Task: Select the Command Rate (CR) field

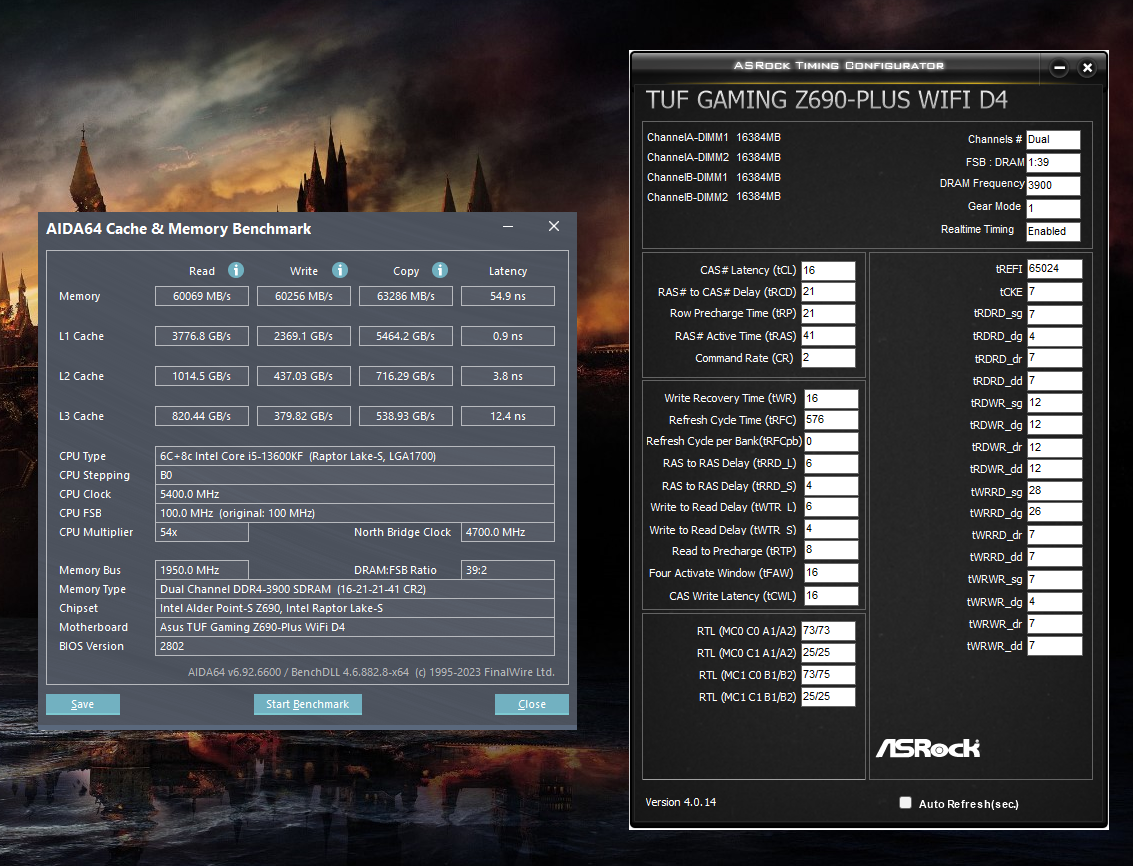Action: 828,358
